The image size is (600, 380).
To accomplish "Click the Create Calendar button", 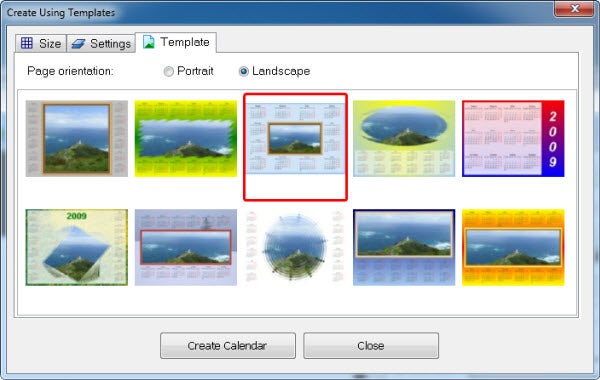I will (228, 346).
